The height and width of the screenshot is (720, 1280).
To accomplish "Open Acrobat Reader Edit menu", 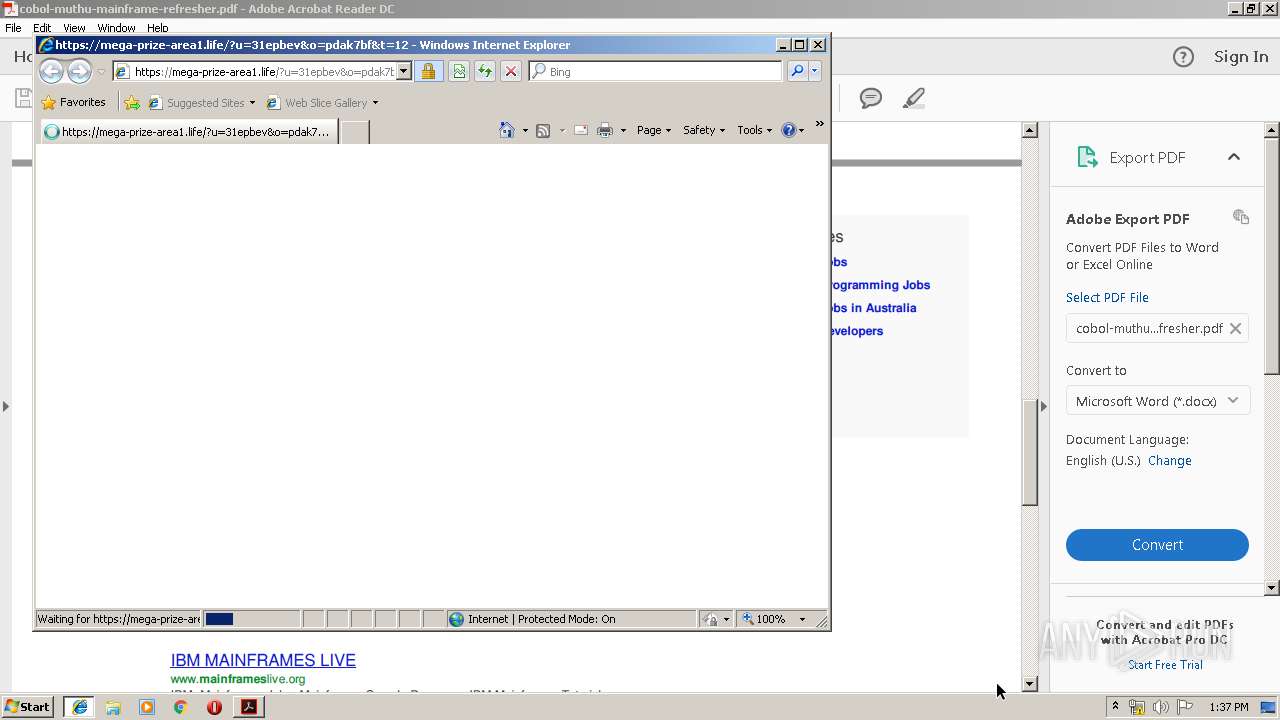I will pyautogui.click(x=42, y=28).
